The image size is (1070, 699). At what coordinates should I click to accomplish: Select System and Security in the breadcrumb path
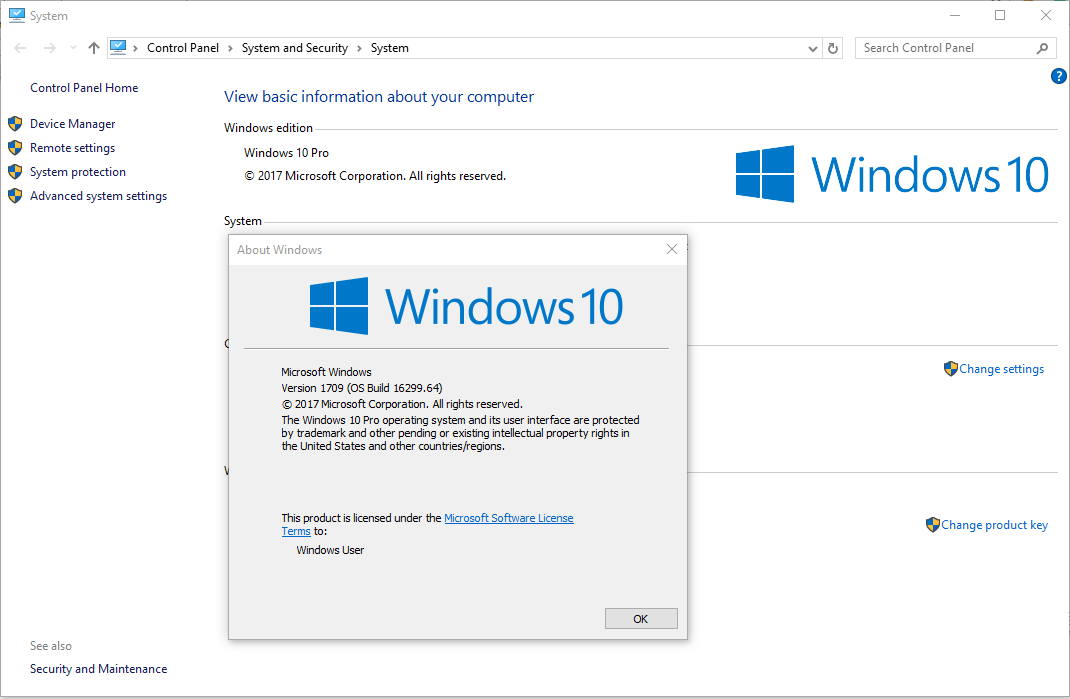coord(294,47)
